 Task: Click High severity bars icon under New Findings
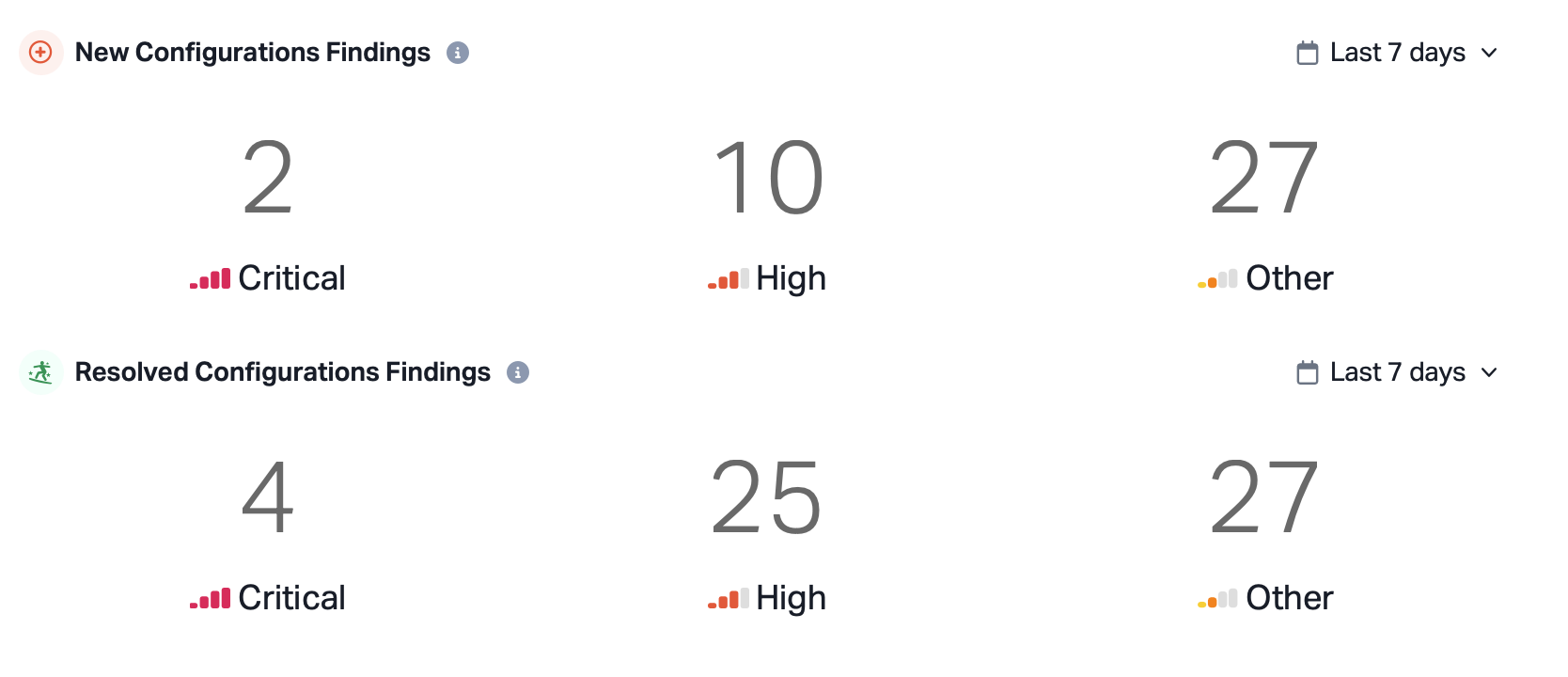tap(728, 279)
